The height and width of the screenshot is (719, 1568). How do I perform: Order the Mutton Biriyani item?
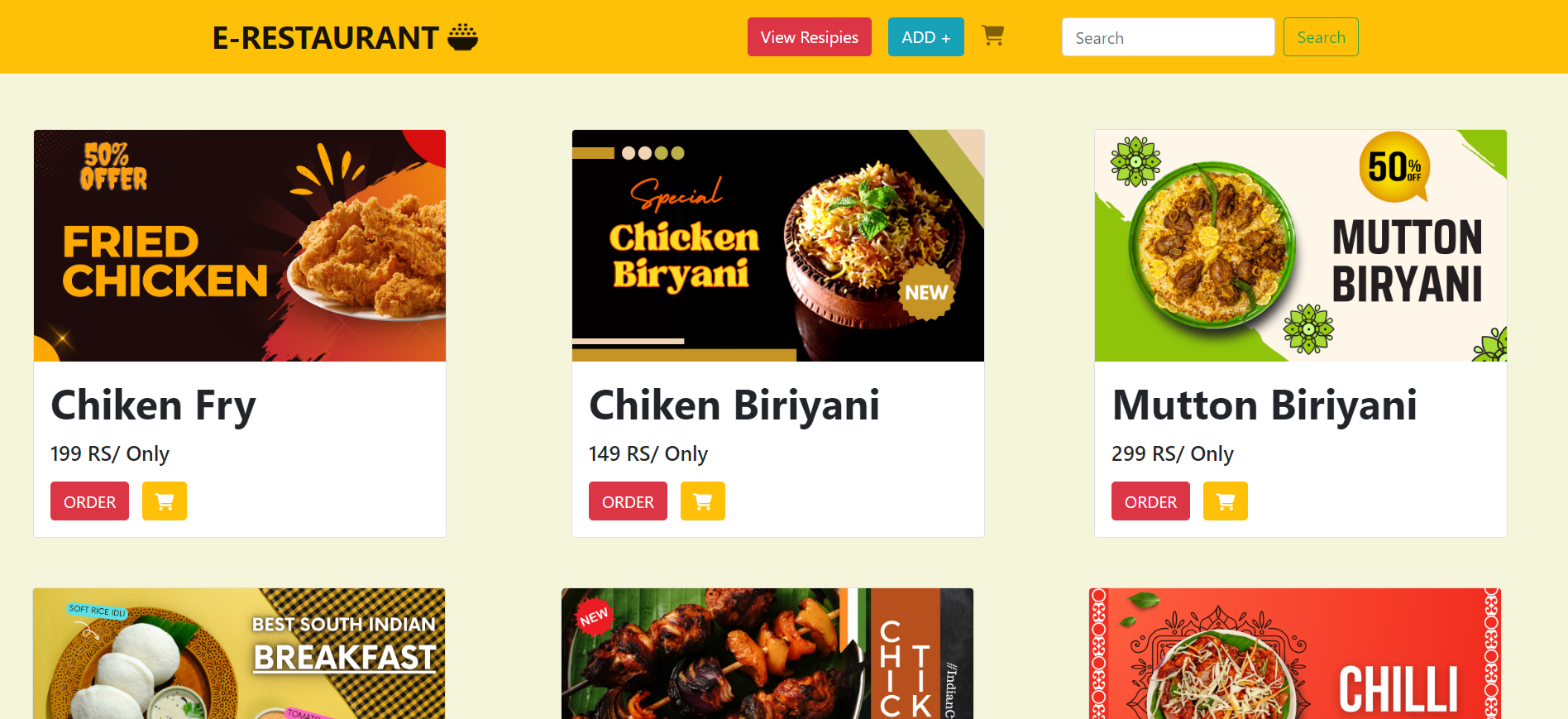[1150, 501]
